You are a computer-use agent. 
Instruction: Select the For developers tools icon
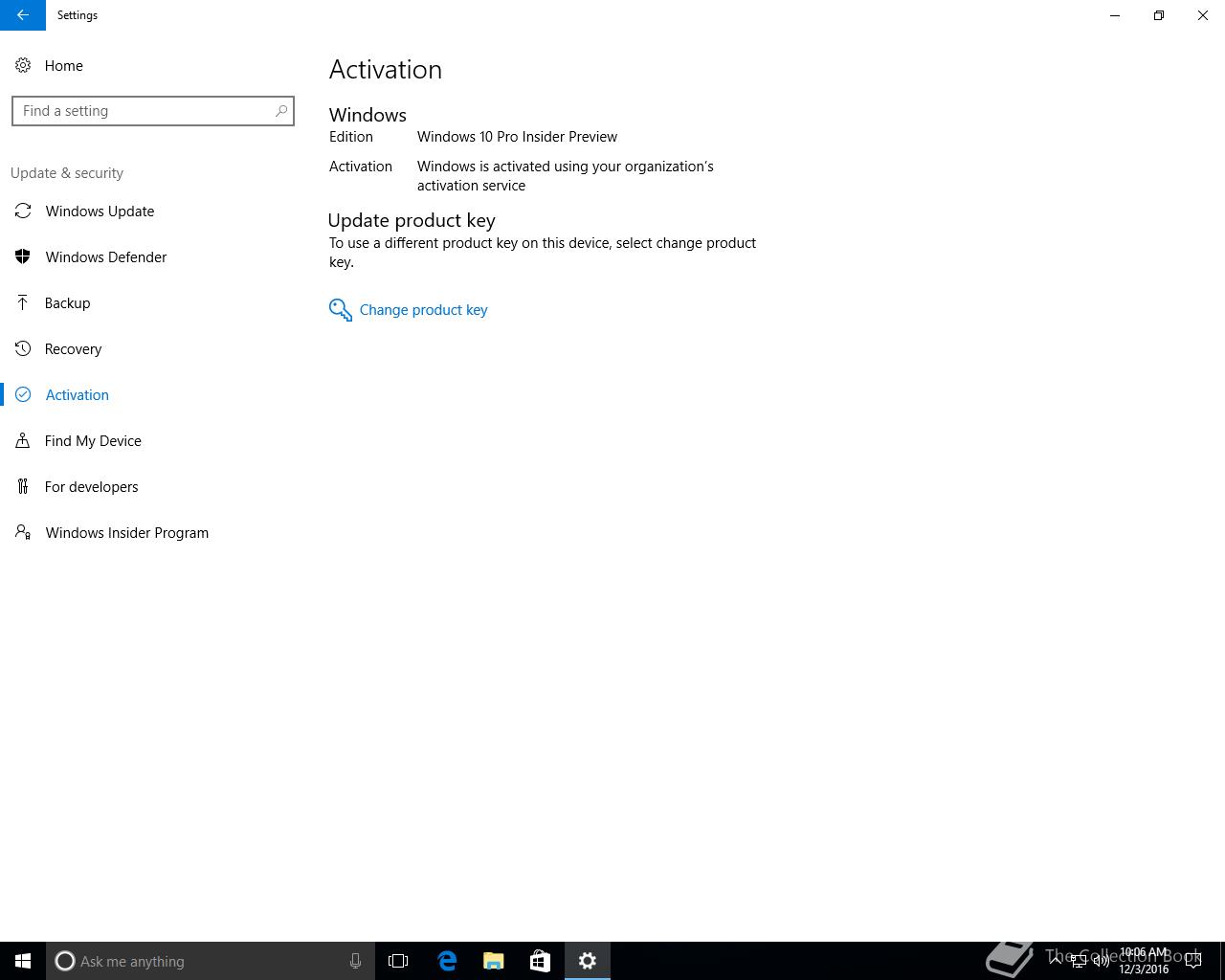coord(23,487)
